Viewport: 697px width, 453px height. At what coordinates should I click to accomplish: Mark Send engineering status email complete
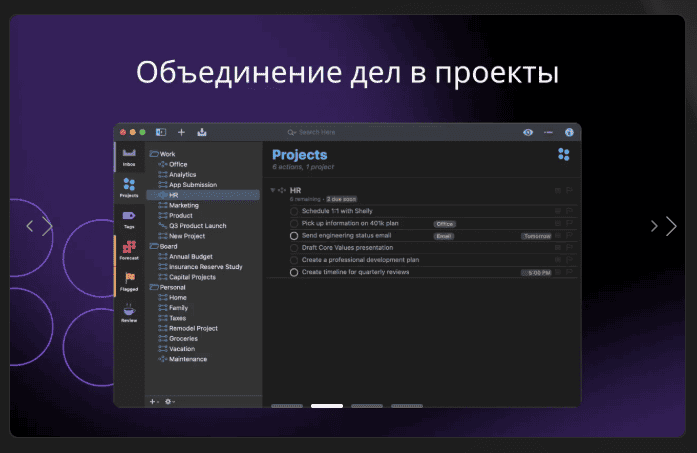294,236
